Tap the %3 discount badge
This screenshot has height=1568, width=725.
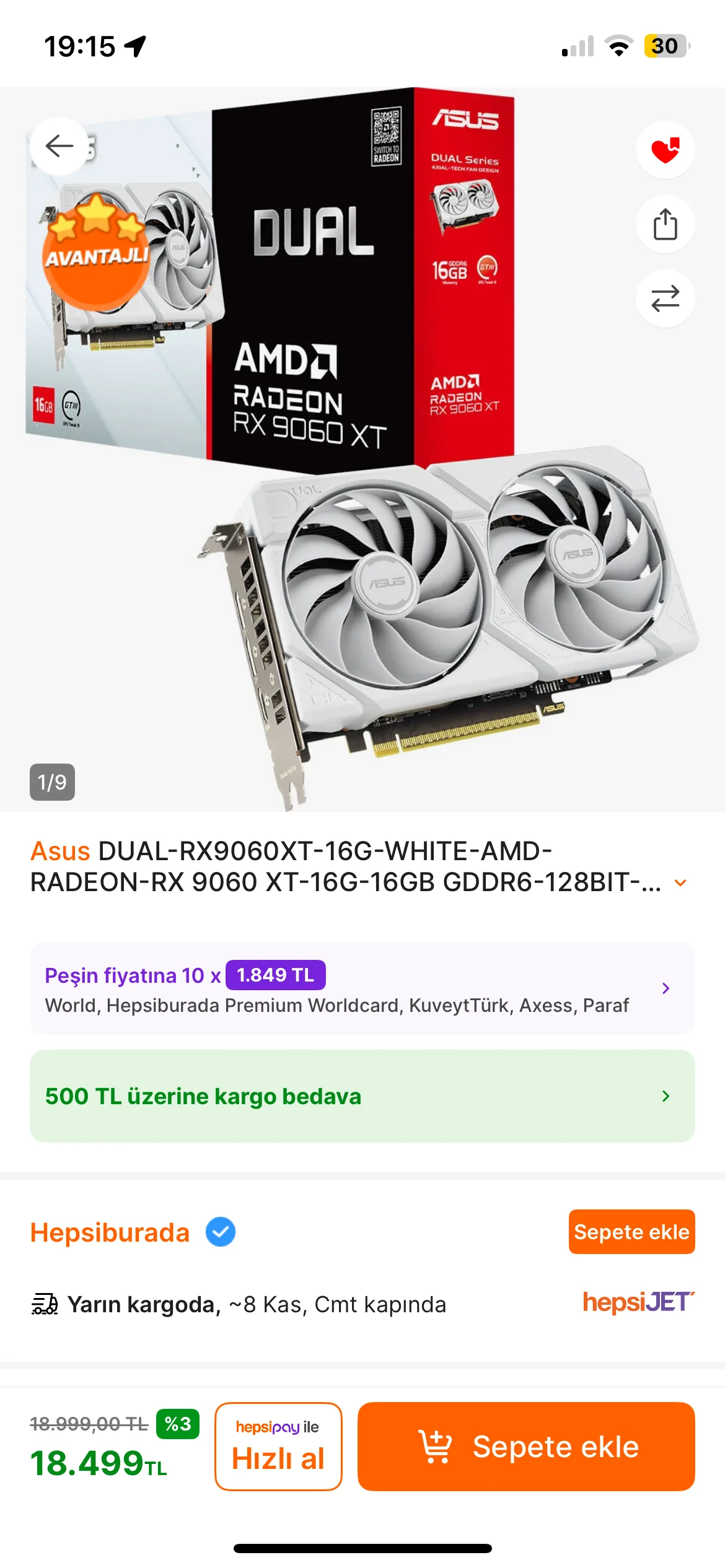[x=178, y=1424]
